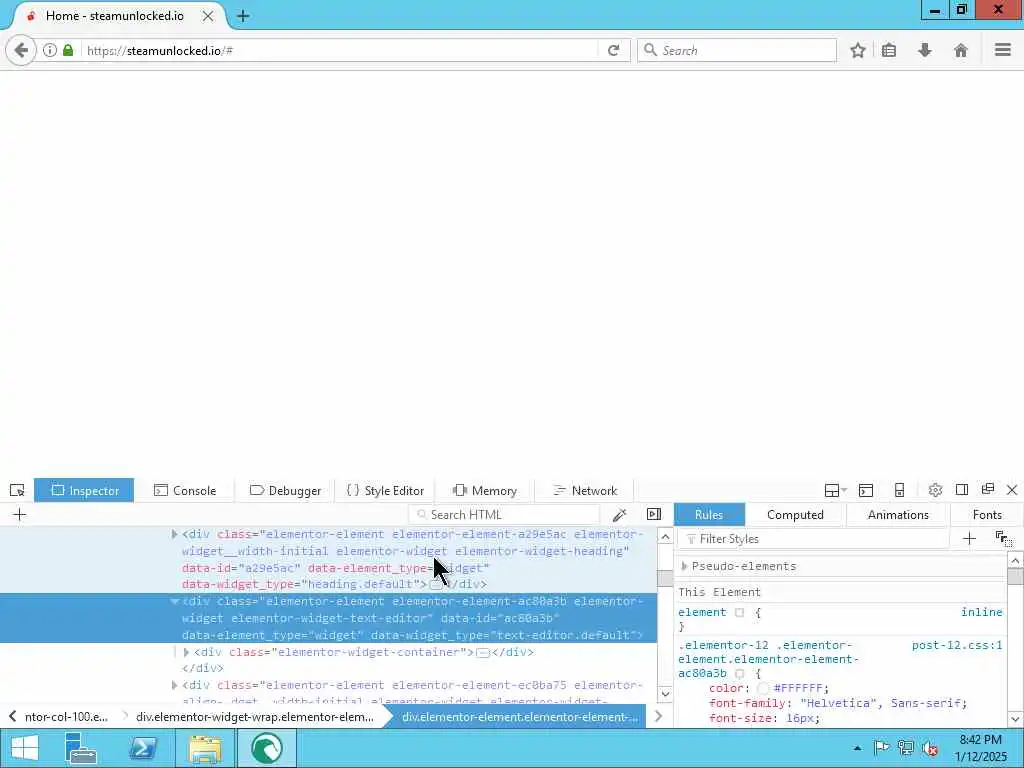
Task: Switch to the Inspector tab
Action: pyautogui.click(x=84, y=490)
